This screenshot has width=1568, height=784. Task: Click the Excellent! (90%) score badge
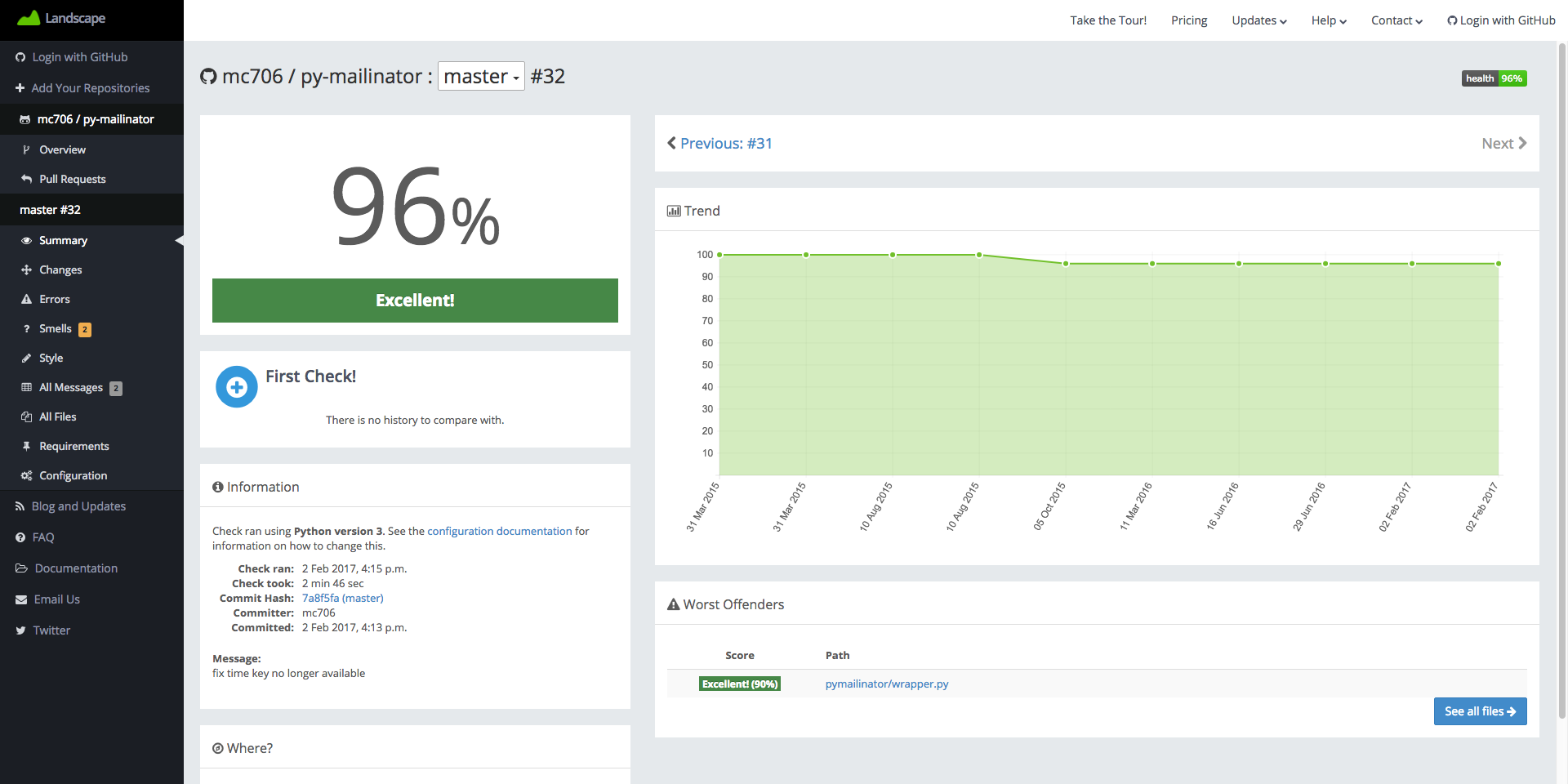coord(740,684)
